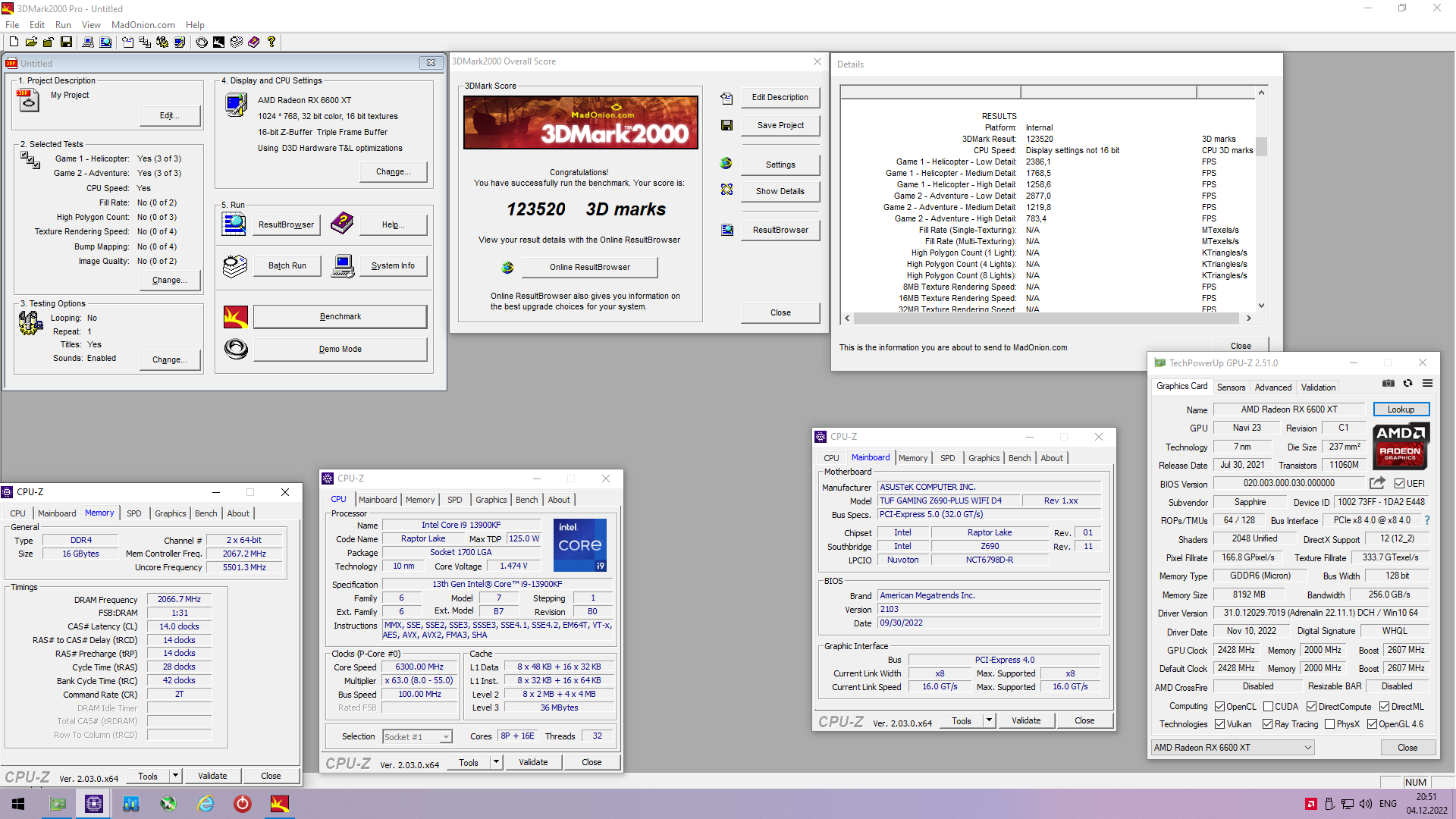The width and height of the screenshot is (1456, 819).
Task: Click the 3DMark2000 icon in the taskbar
Action: (280, 804)
